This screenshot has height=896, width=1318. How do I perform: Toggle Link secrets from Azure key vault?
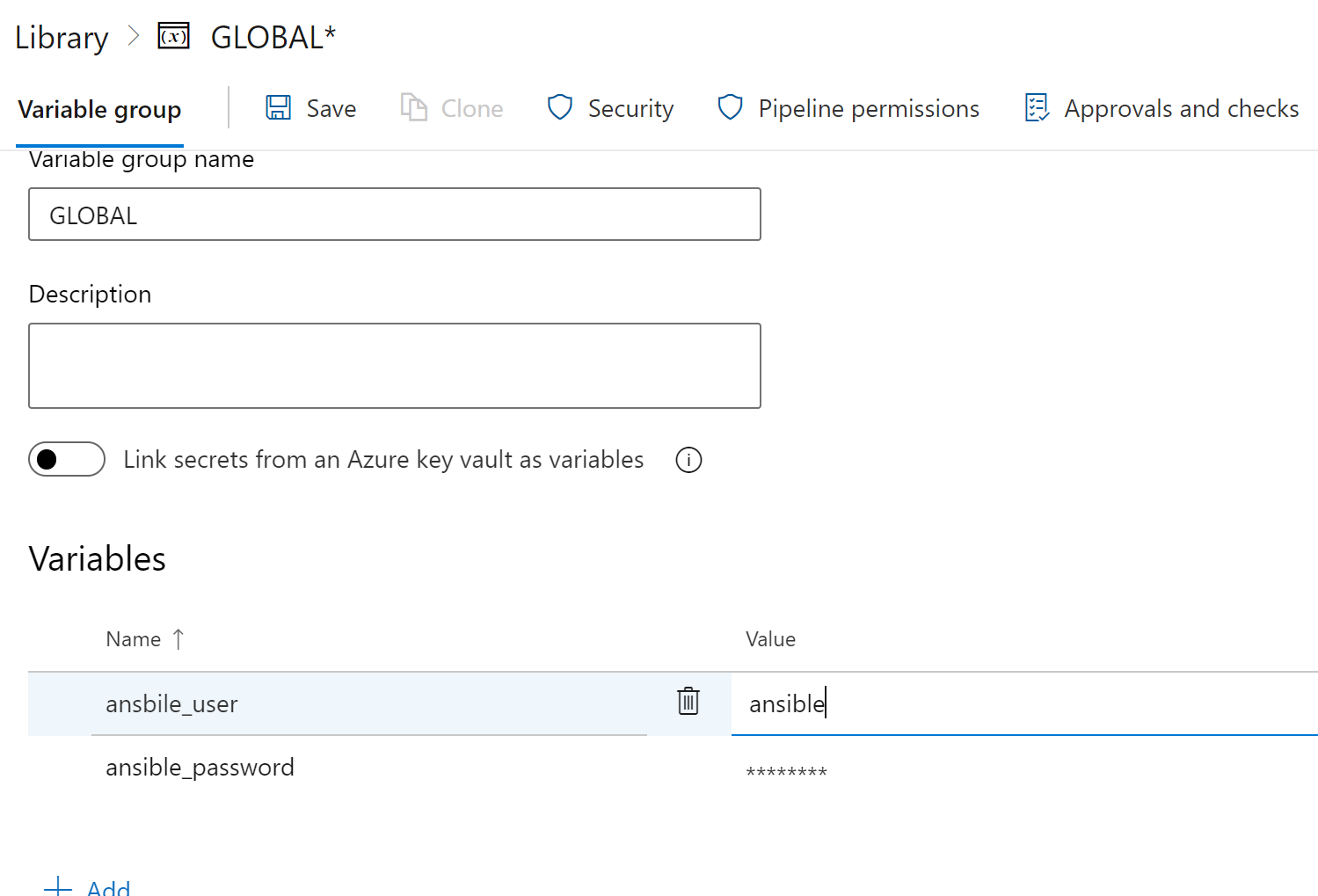[x=67, y=459]
